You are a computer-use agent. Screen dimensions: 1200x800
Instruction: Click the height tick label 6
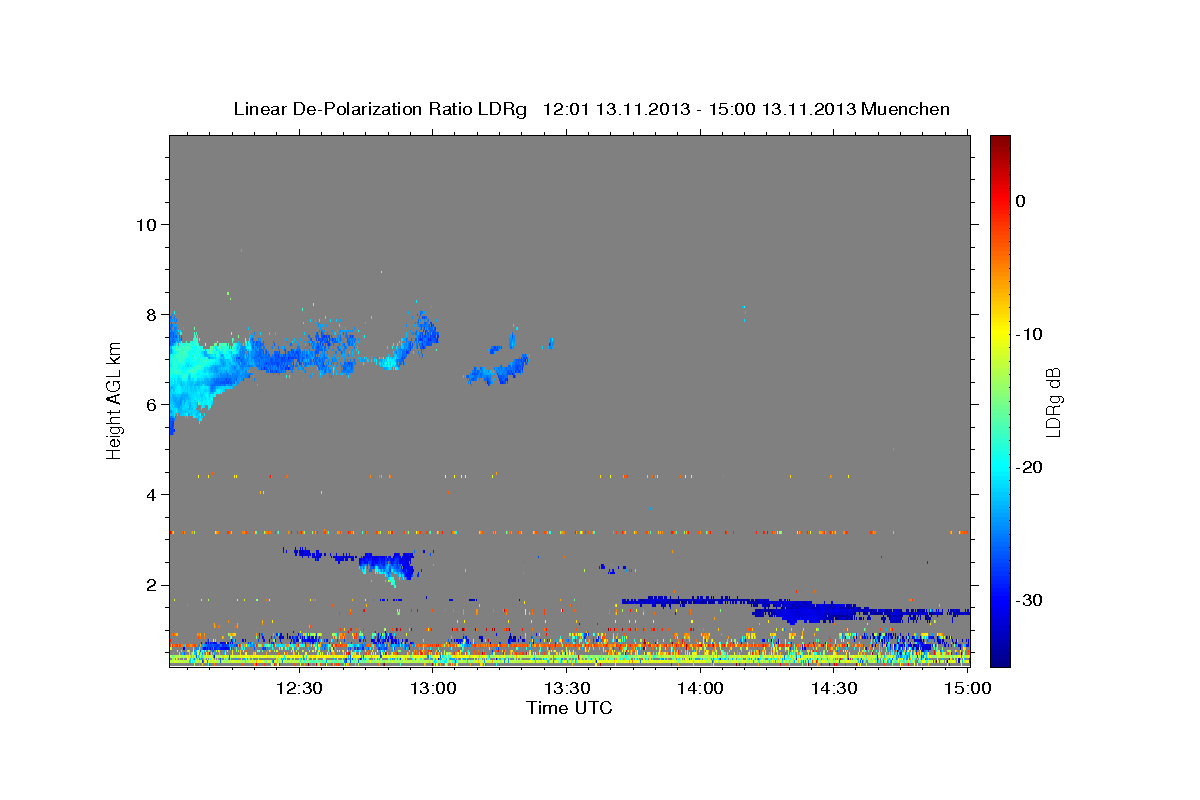click(150, 404)
